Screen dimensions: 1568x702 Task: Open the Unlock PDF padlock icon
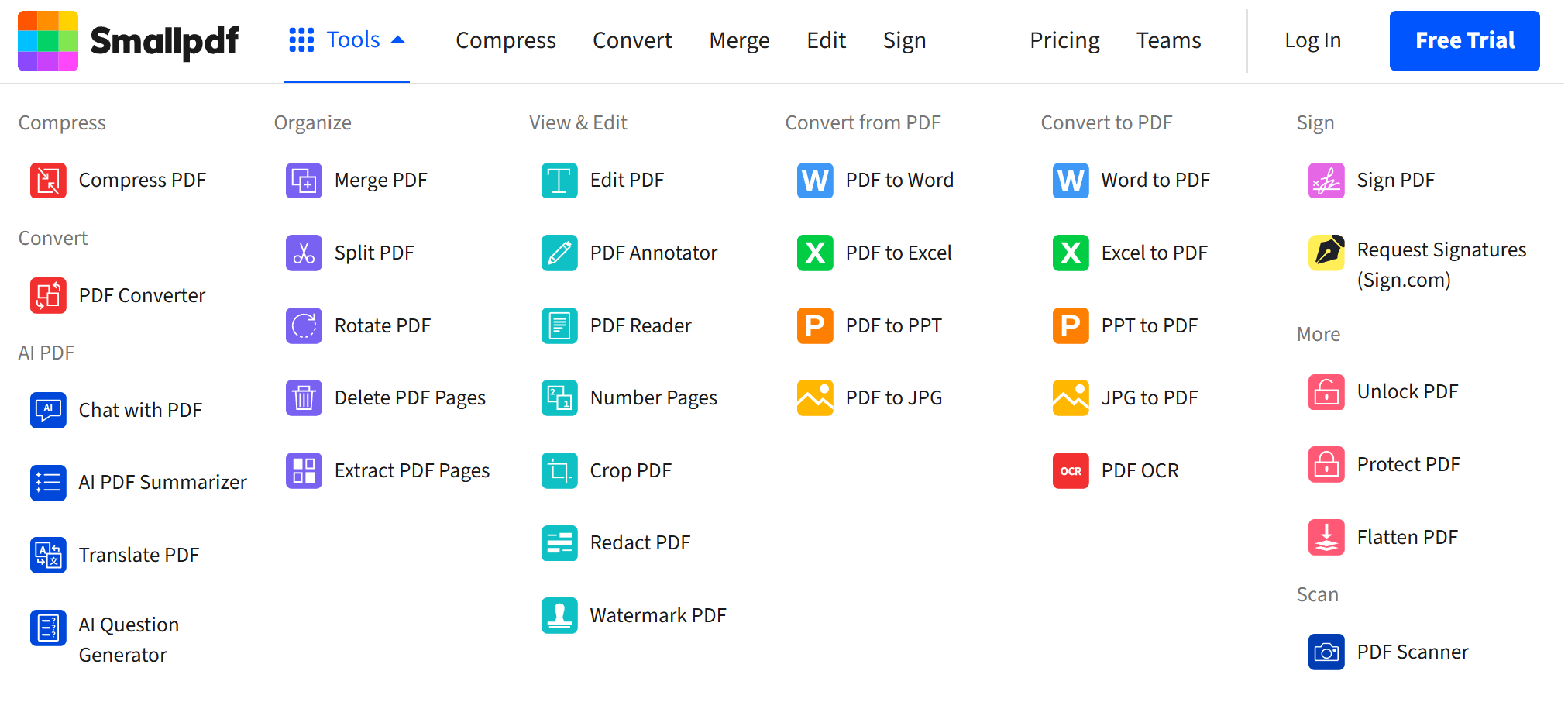tap(1326, 392)
